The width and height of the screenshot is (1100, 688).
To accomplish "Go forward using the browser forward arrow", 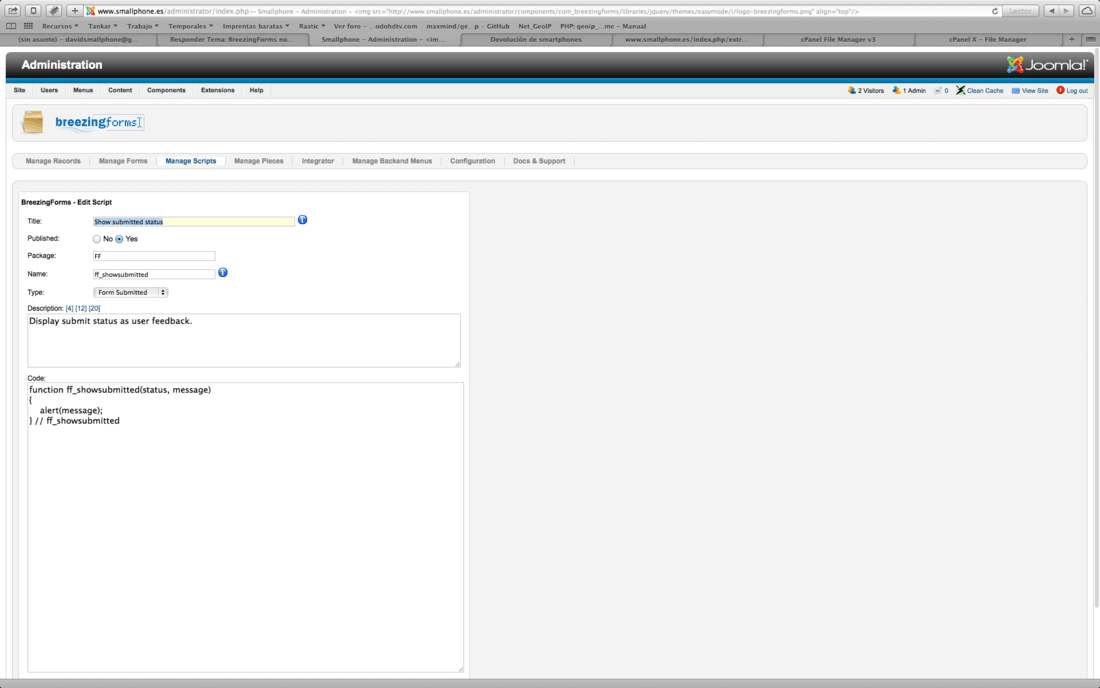I will (1066, 11).
